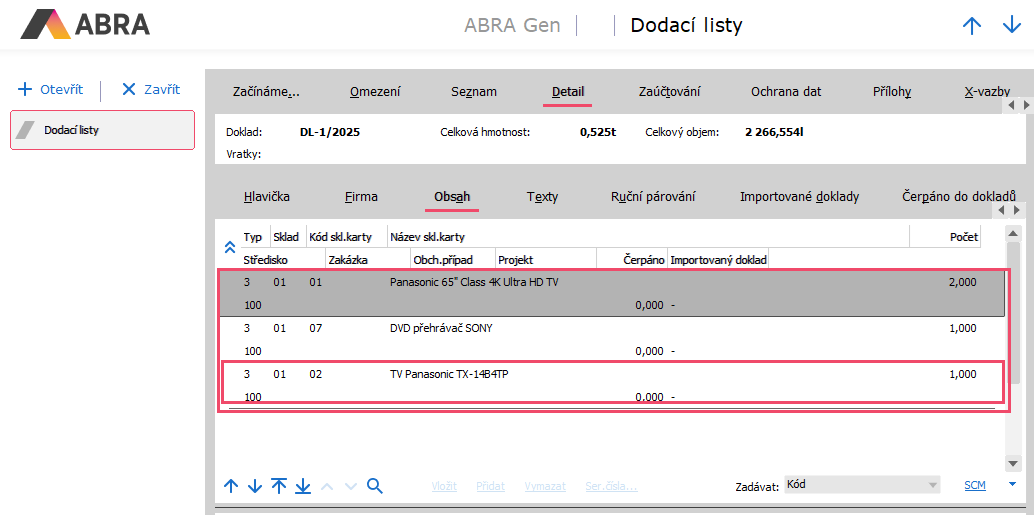Jump to first row with bottom toolbar icon
This screenshot has height=515, width=1034.
pyautogui.click(x=279, y=487)
